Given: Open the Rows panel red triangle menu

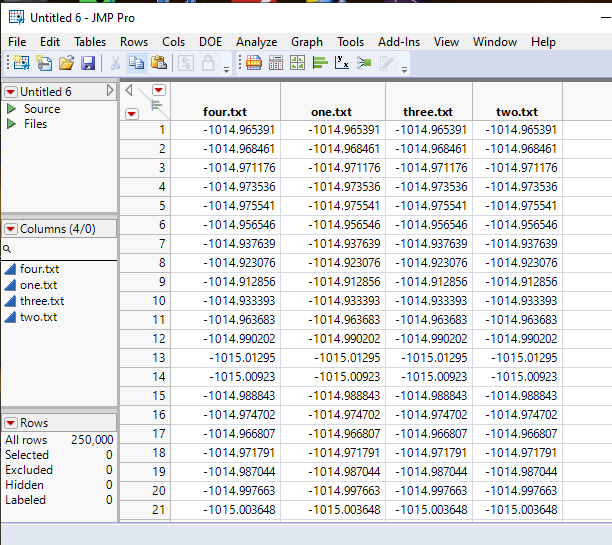Looking at the screenshot, I should [11, 423].
